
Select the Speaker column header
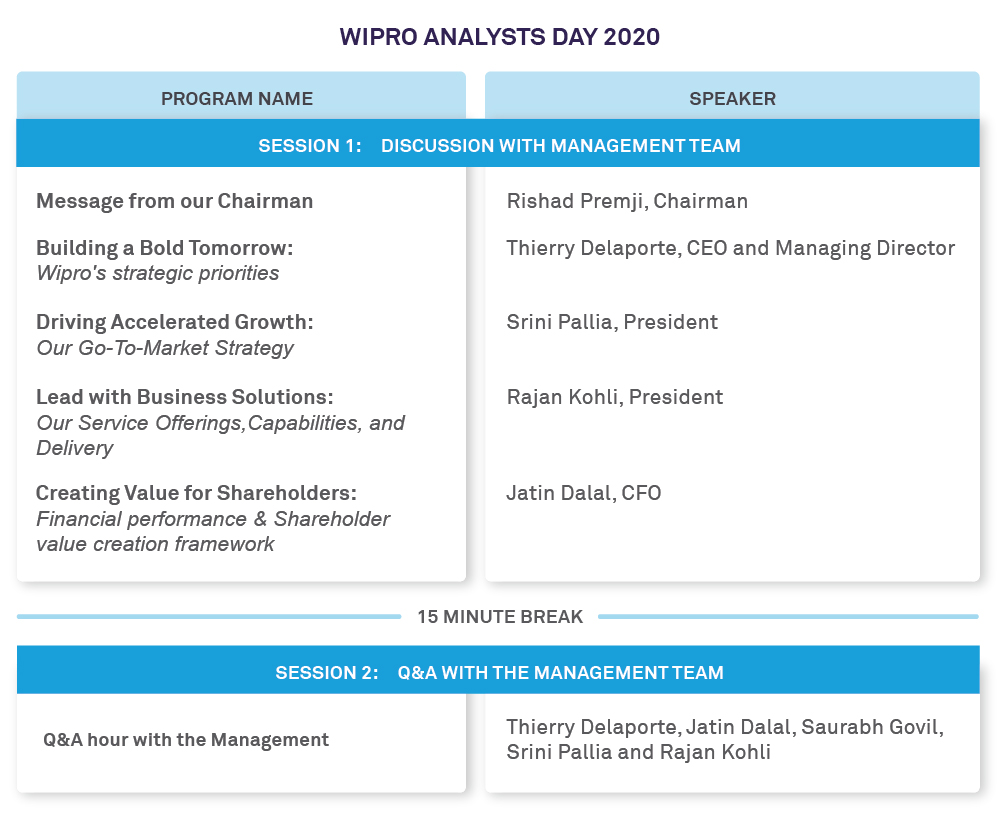pos(732,99)
